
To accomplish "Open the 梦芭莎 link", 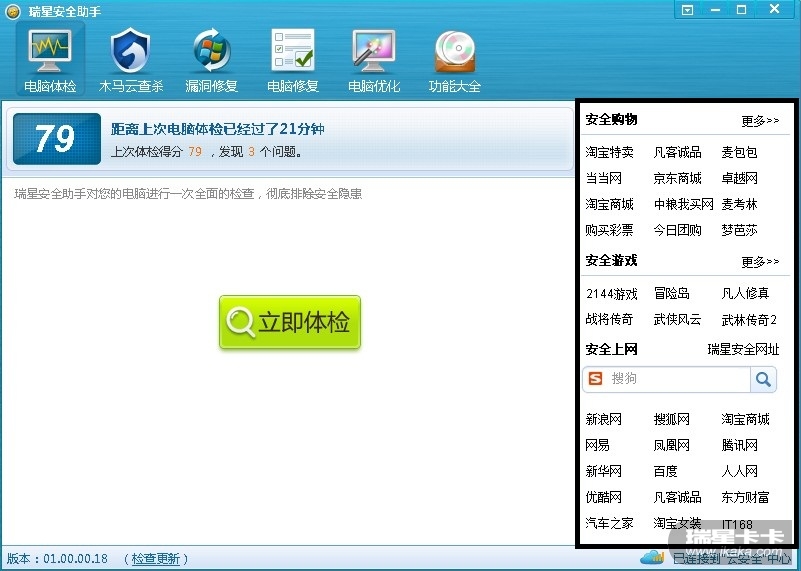I will 739,230.
